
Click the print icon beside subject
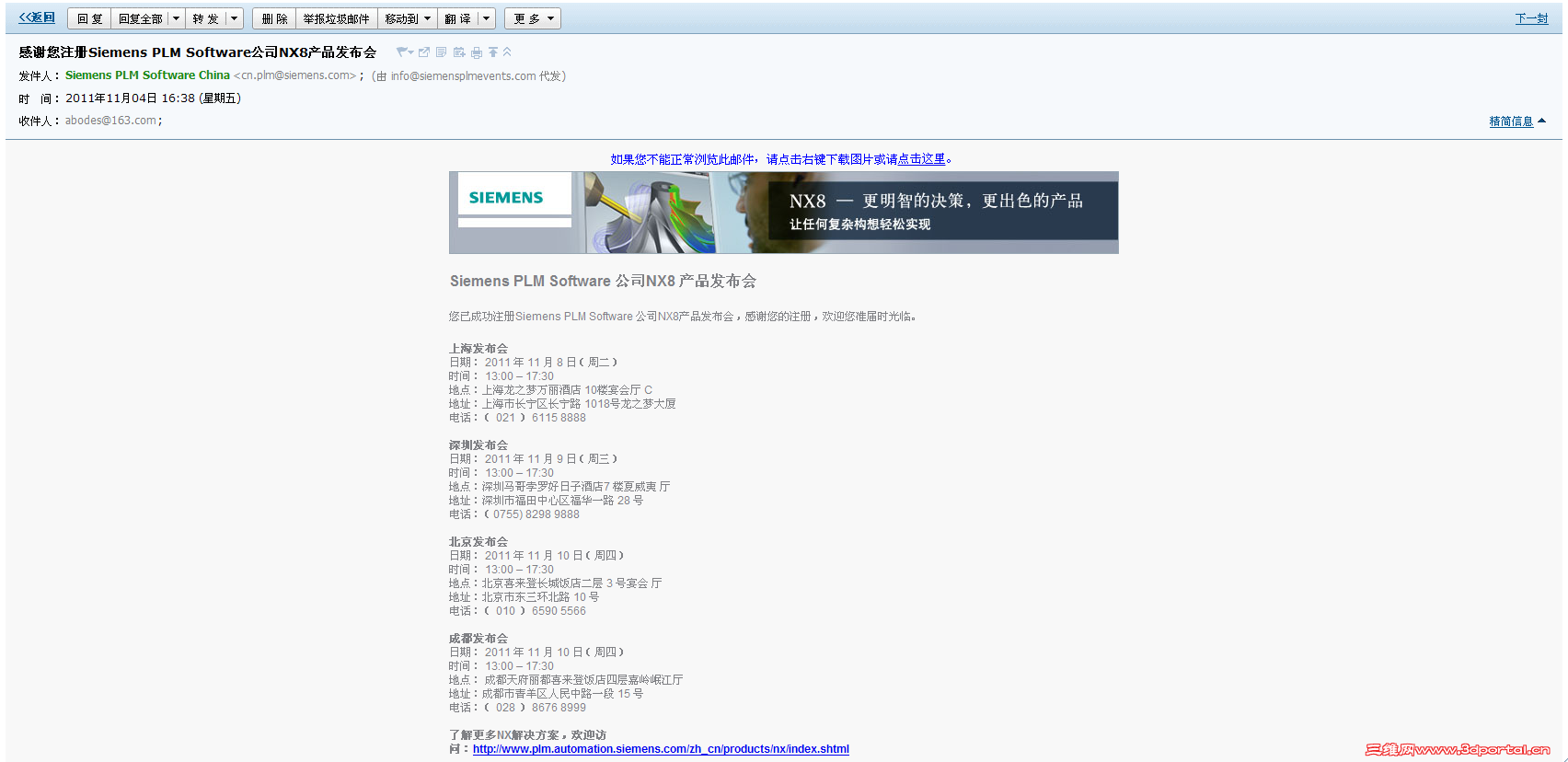point(477,52)
